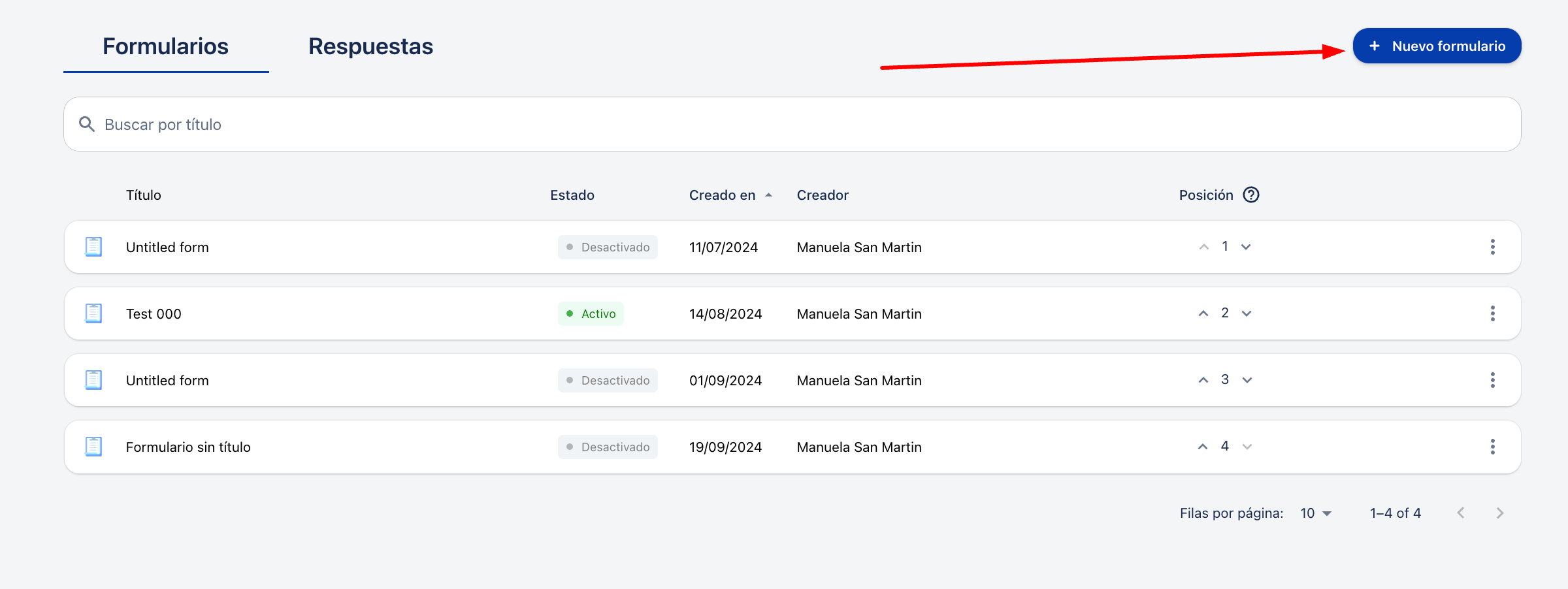Click the 1–4 of 4 pagination text
The image size is (1568, 589).
click(1396, 513)
